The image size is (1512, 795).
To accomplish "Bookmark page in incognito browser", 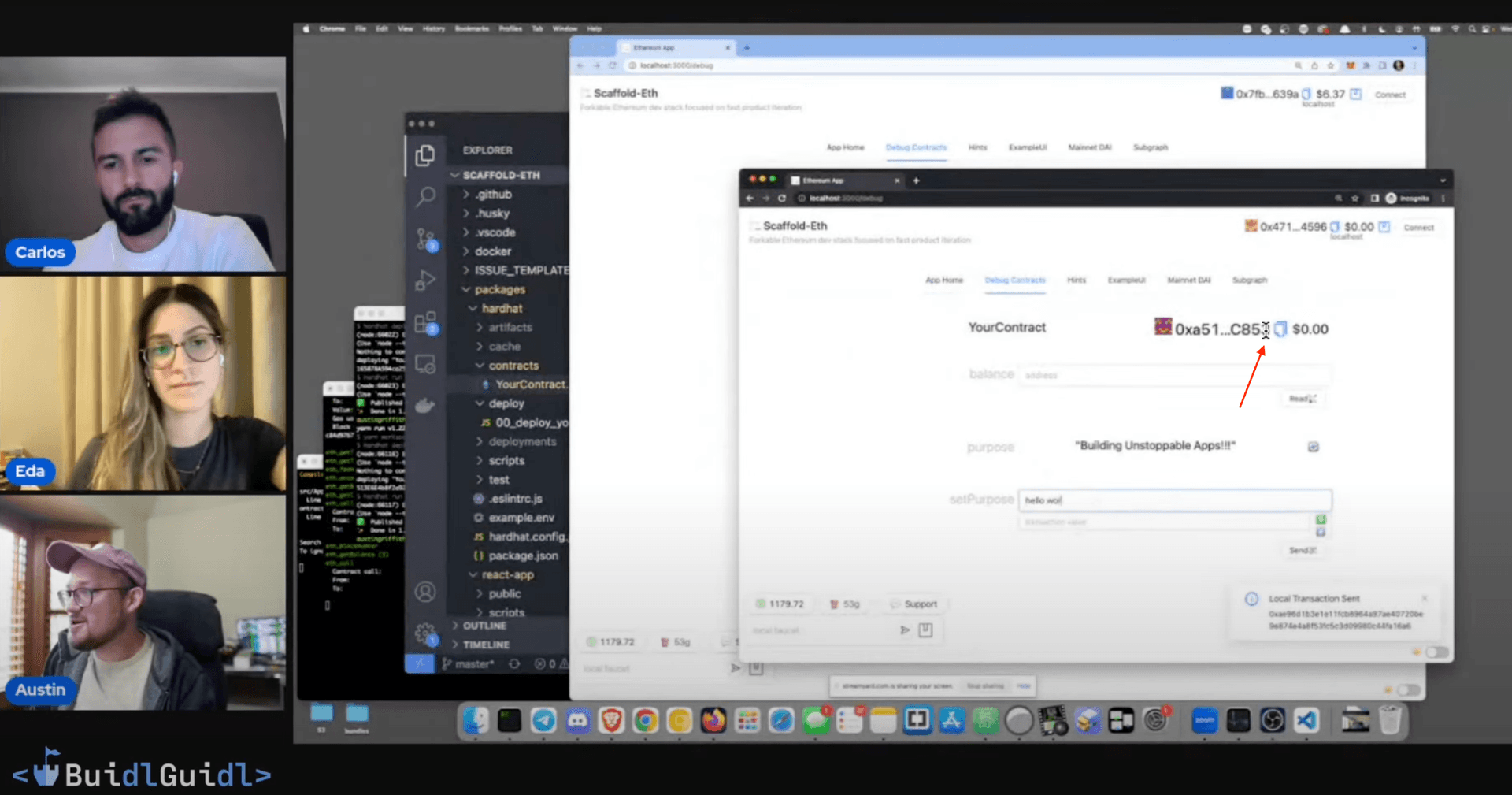I will 1354,199.
